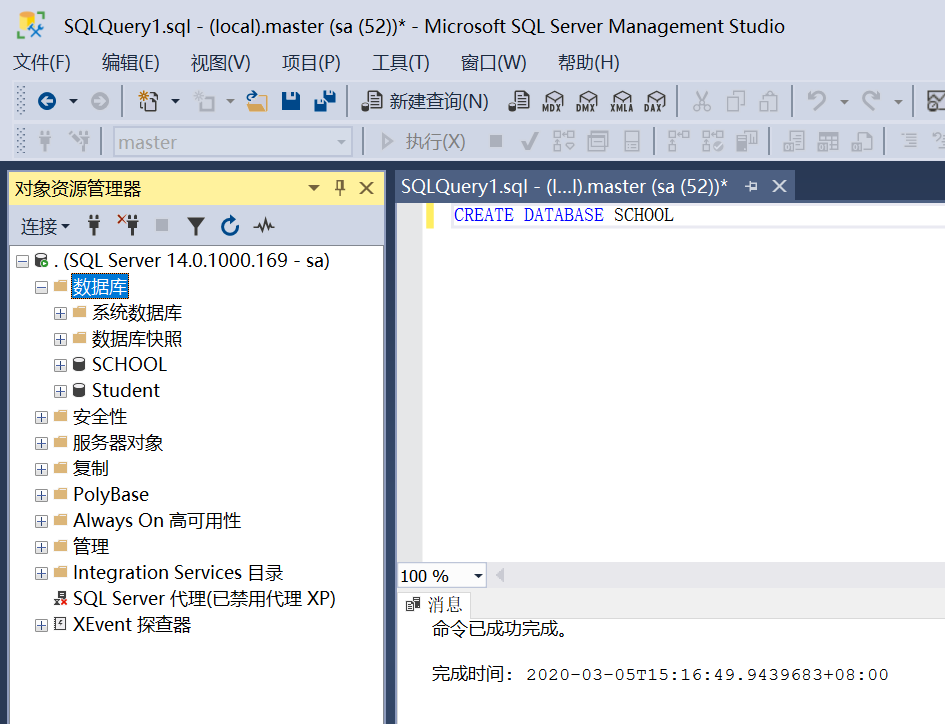
Task: Pin the 对象资源管理器 panel
Action: coord(340,188)
